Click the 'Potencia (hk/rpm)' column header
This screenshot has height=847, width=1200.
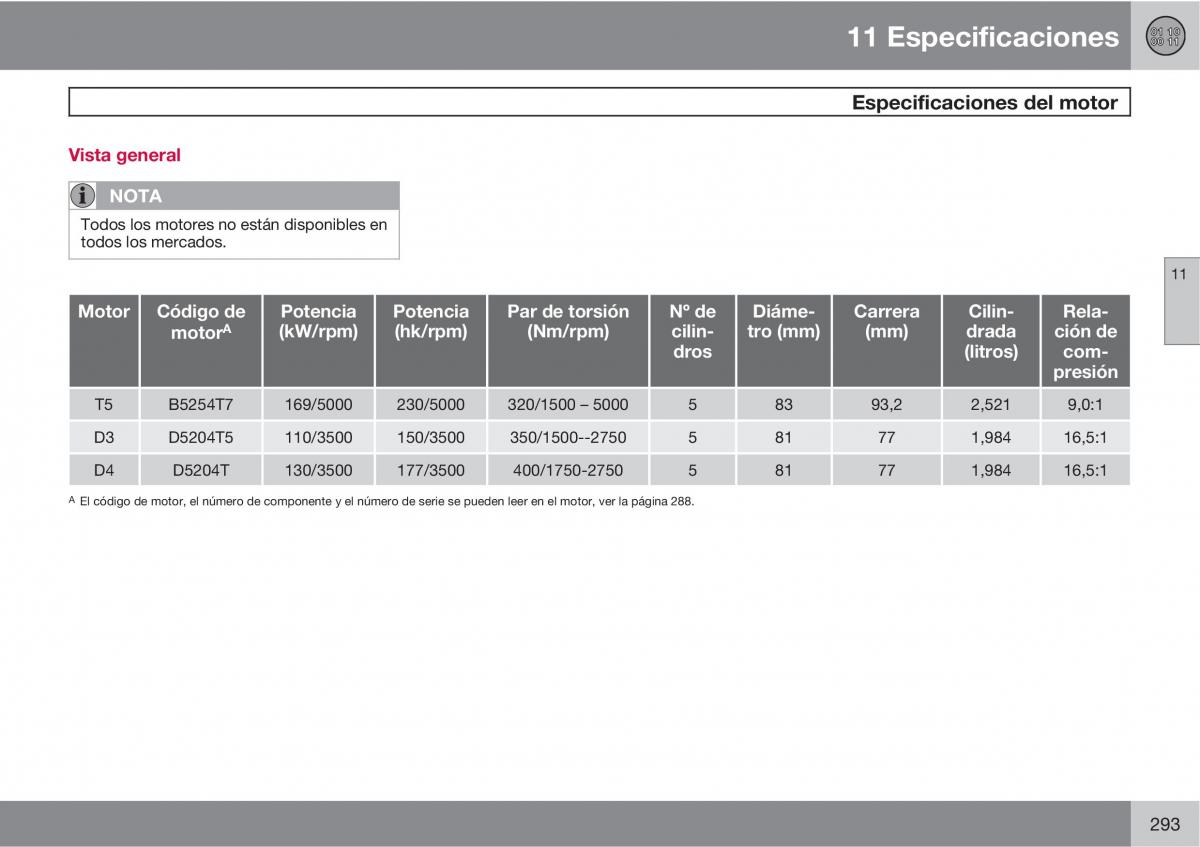431,340
